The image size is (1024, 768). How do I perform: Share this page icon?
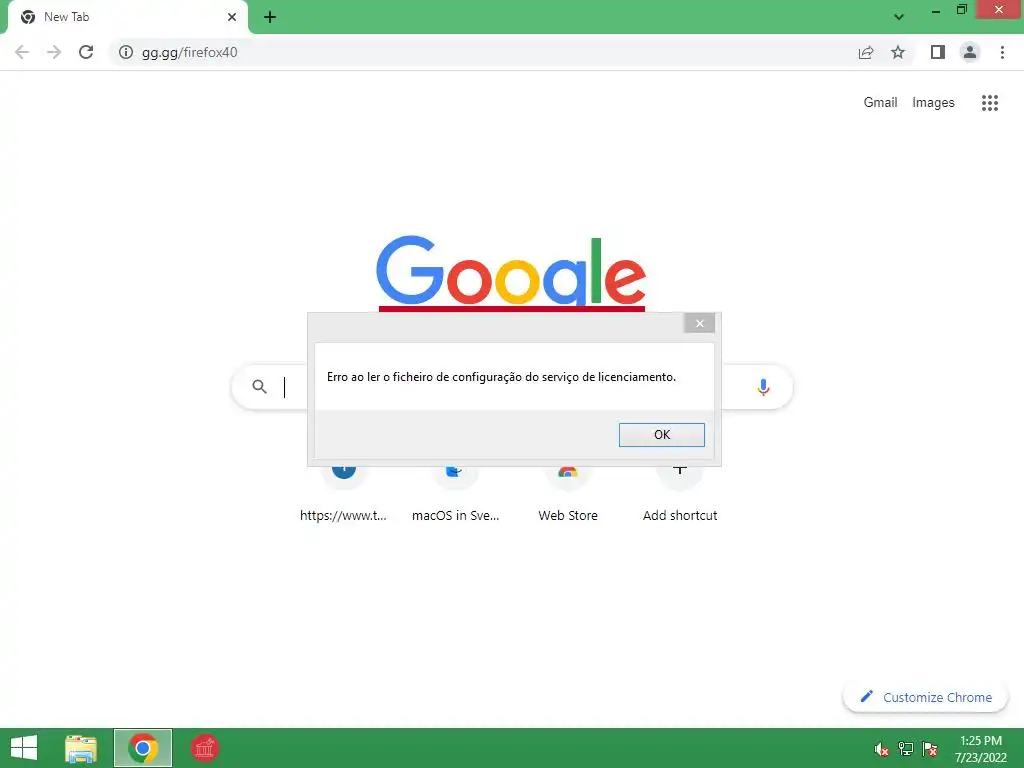pyautogui.click(x=866, y=52)
